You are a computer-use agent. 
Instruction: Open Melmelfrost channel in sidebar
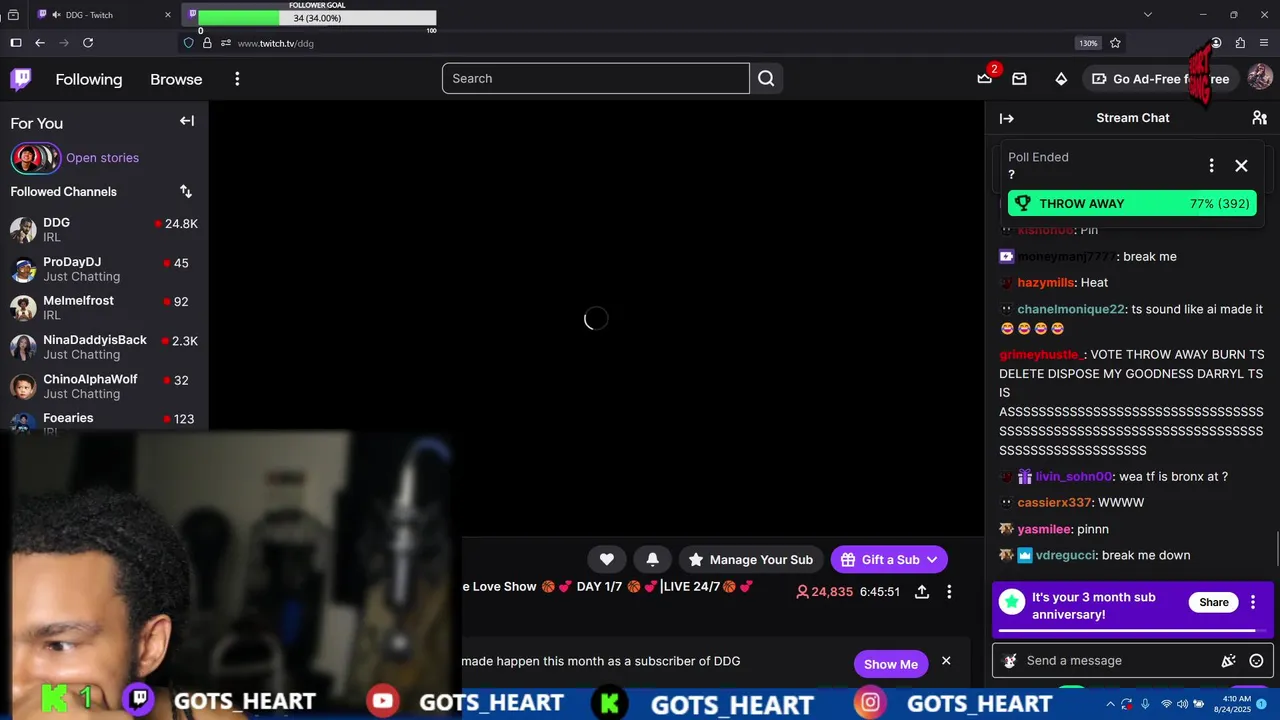[104, 308]
